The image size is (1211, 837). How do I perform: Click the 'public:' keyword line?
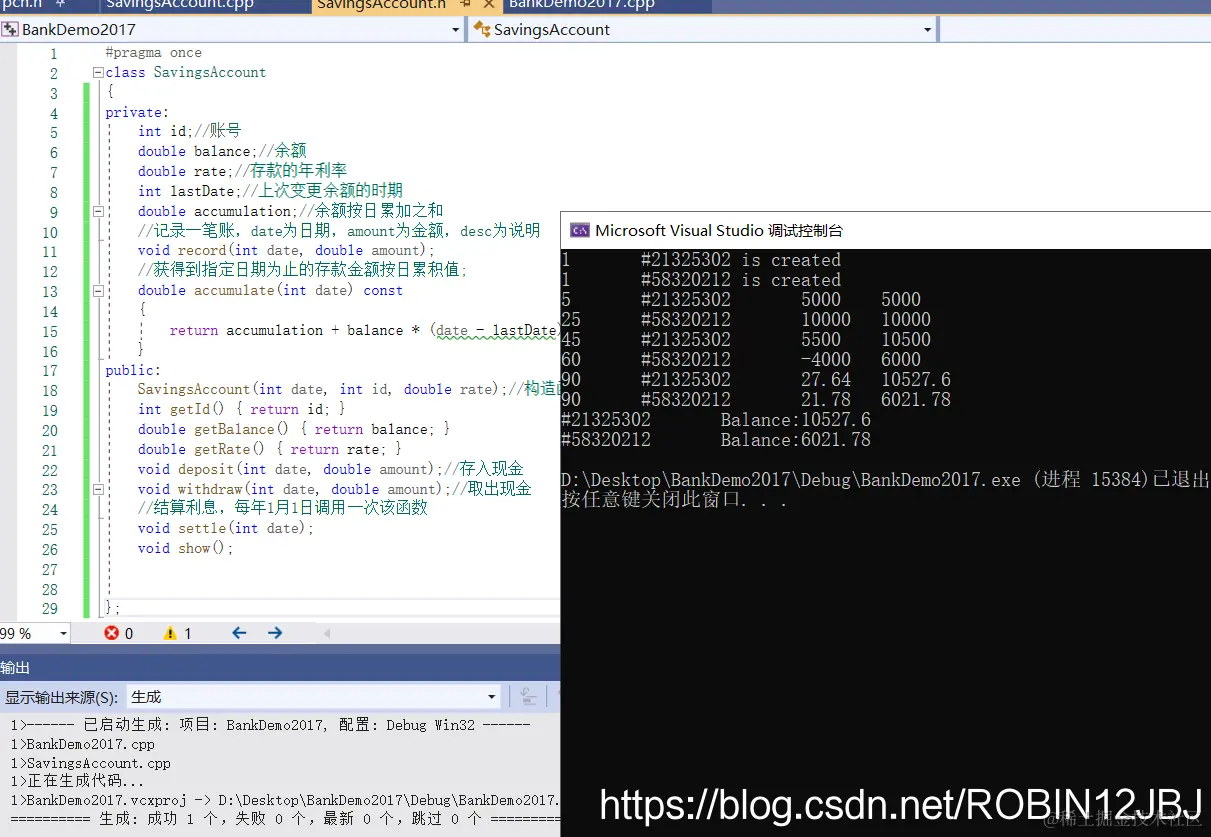[133, 371]
